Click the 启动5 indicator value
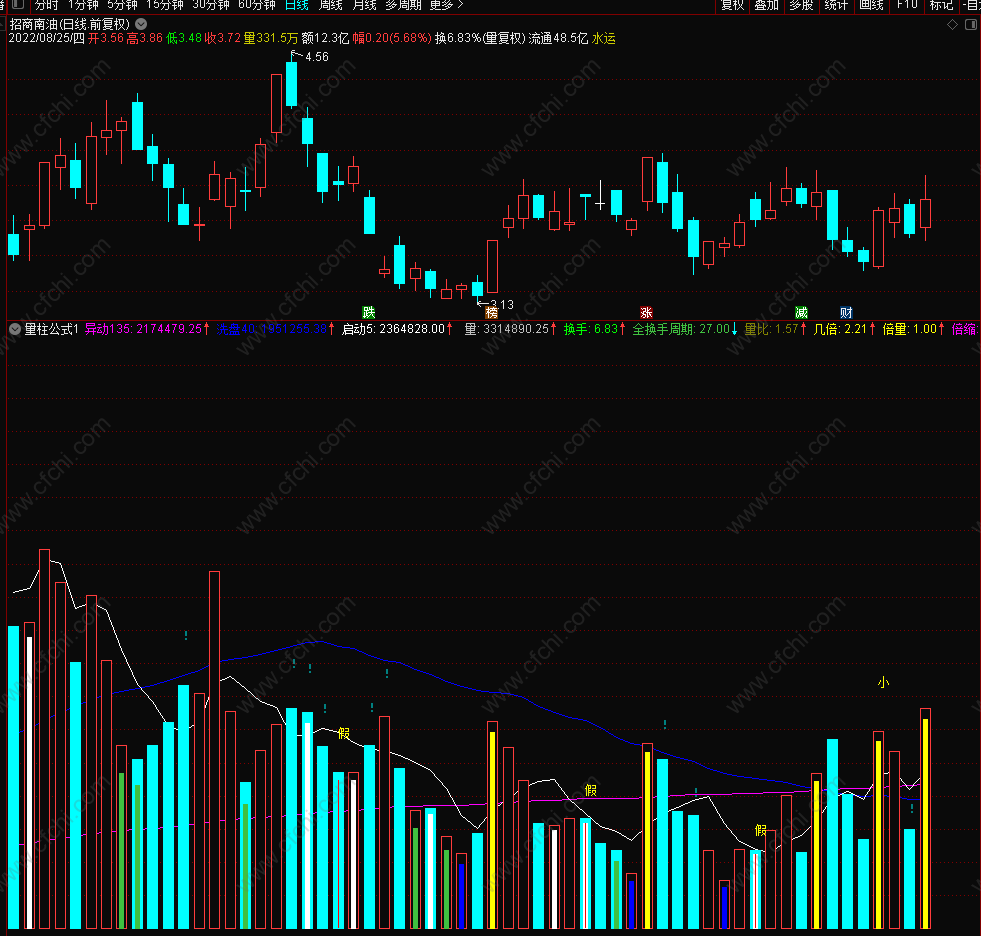981x936 pixels. coord(393,328)
